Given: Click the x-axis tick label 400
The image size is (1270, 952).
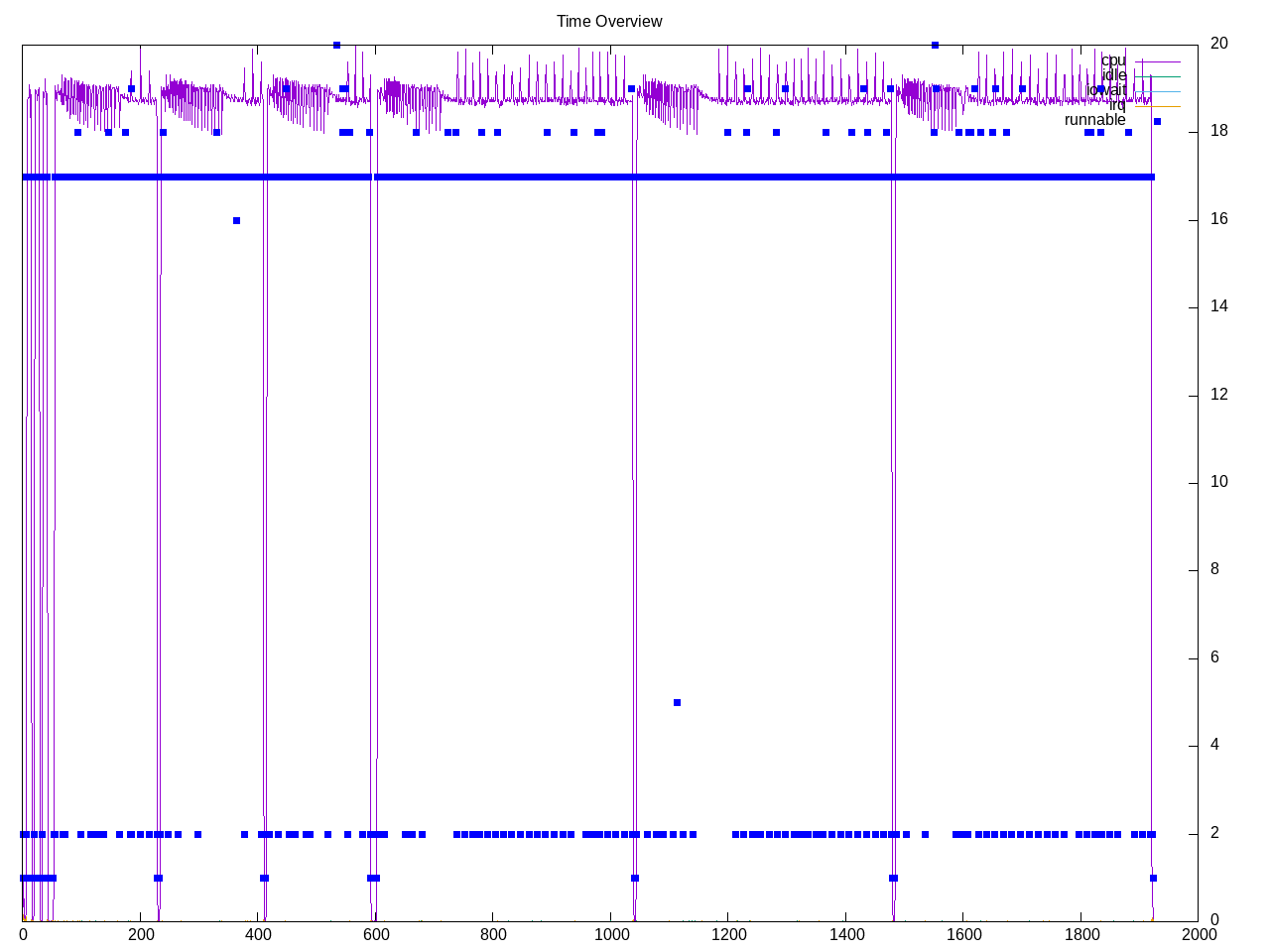Looking at the screenshot, I should (x=258, y=934).
